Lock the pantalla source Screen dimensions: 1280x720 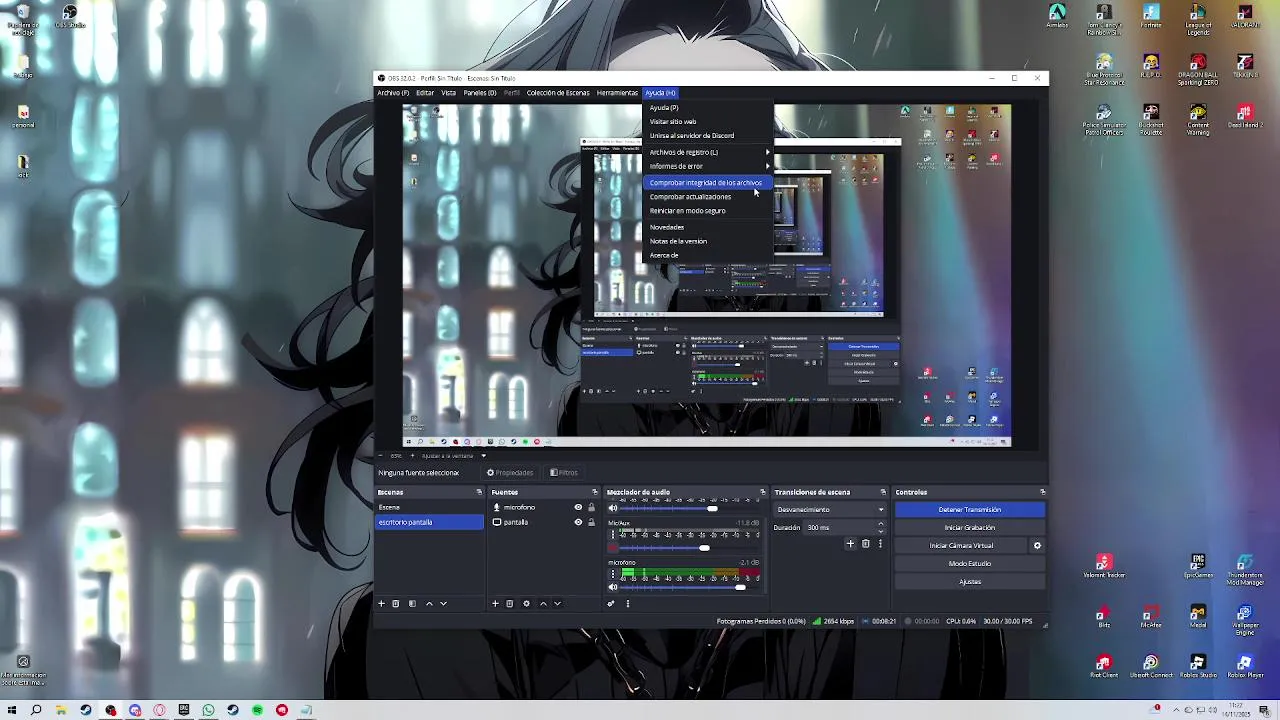pos(591,522)
